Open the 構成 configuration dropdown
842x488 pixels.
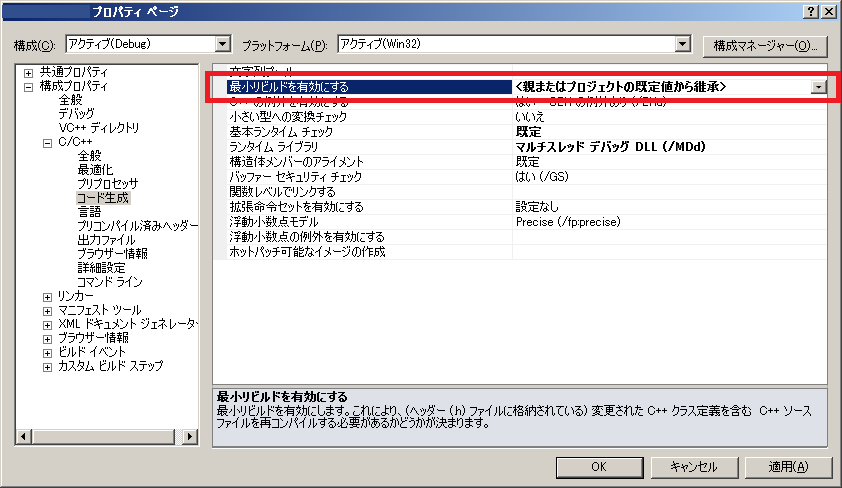point(223,44)
